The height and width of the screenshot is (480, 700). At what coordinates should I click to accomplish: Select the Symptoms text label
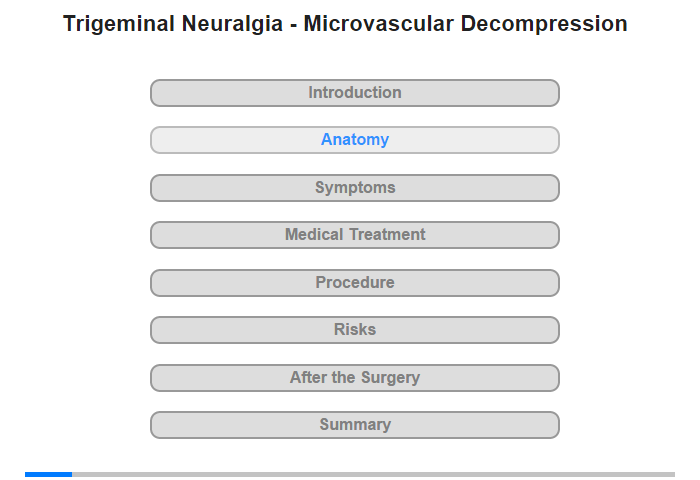[x=355, y=188]
